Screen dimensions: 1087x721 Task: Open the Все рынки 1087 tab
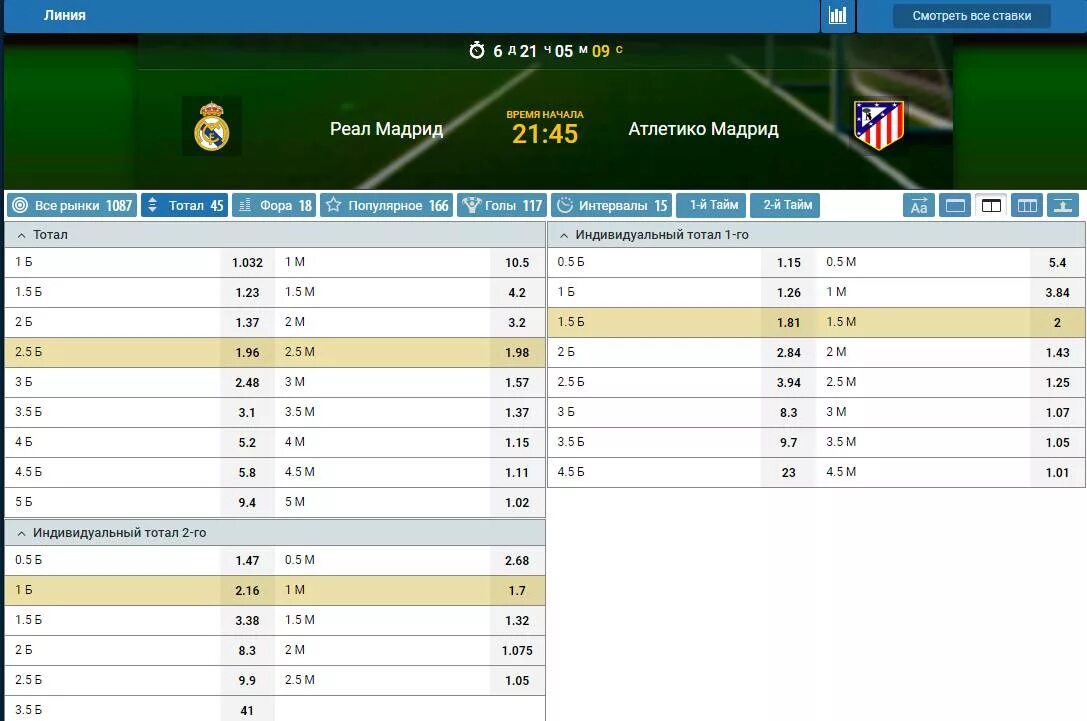[x=72, y=205]
